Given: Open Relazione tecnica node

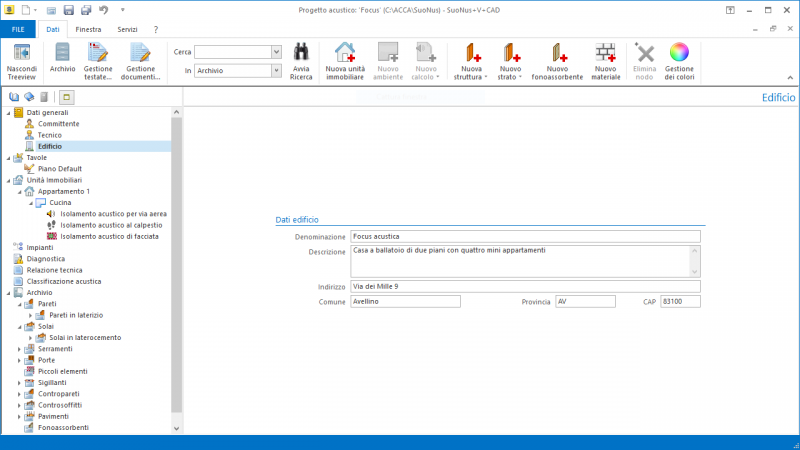Looking at the screenshot, I should tap(54, 270).
